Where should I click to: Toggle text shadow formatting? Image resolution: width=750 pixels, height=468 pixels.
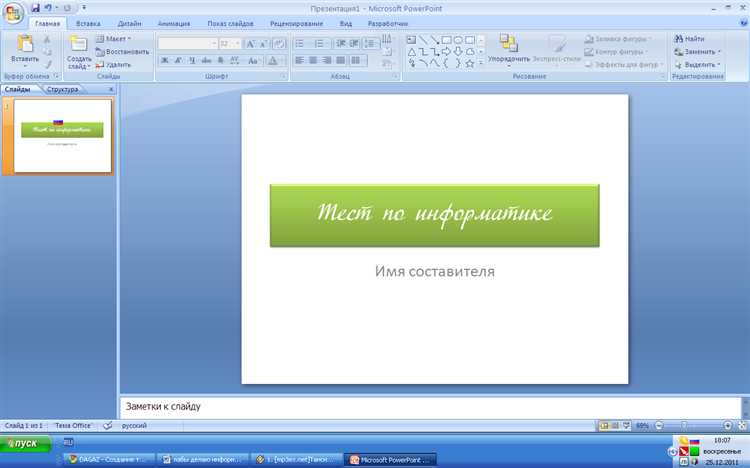(221, 60)
